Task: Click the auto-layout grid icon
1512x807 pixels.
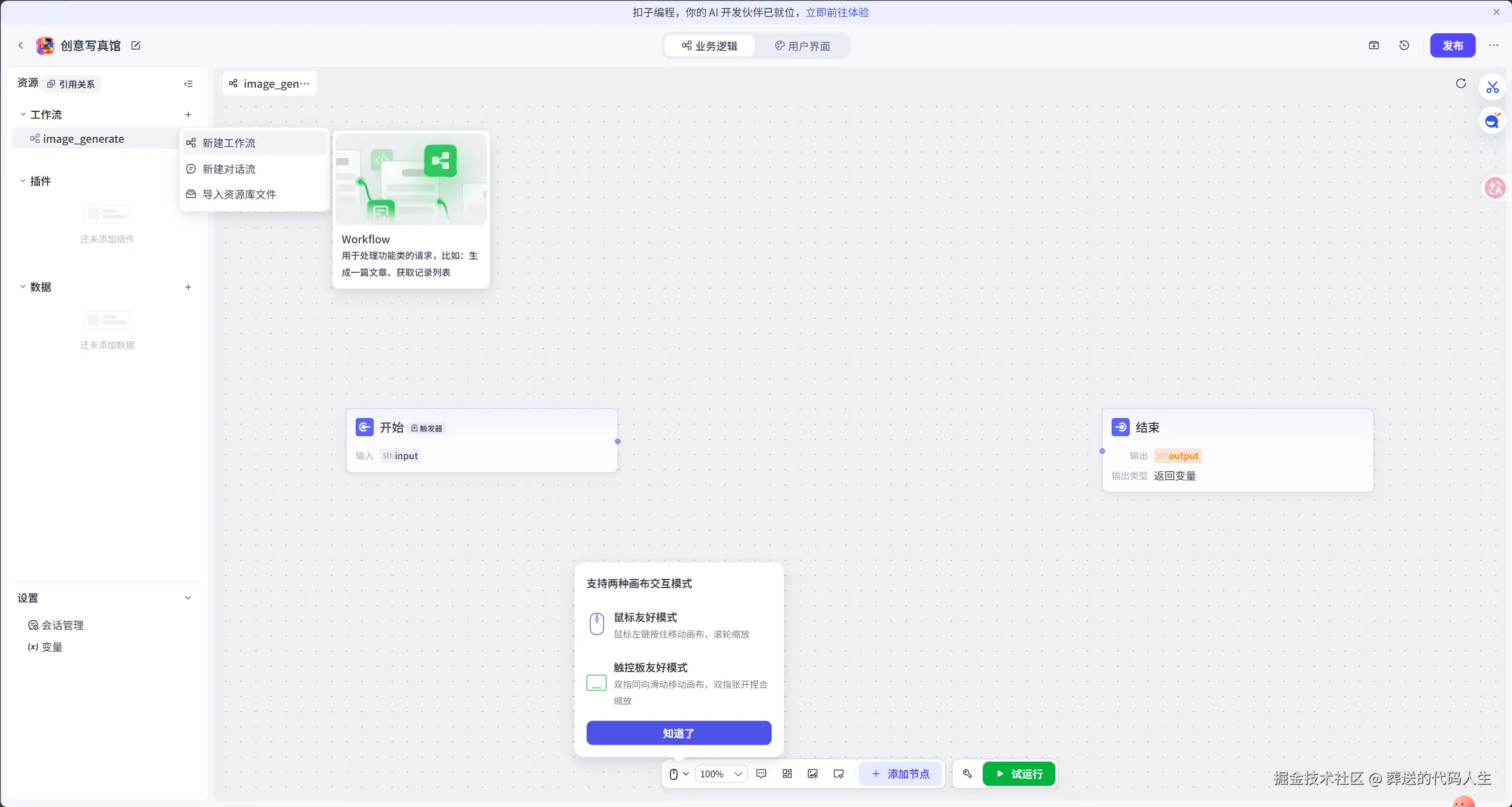Action: click(x=787, y=774)
